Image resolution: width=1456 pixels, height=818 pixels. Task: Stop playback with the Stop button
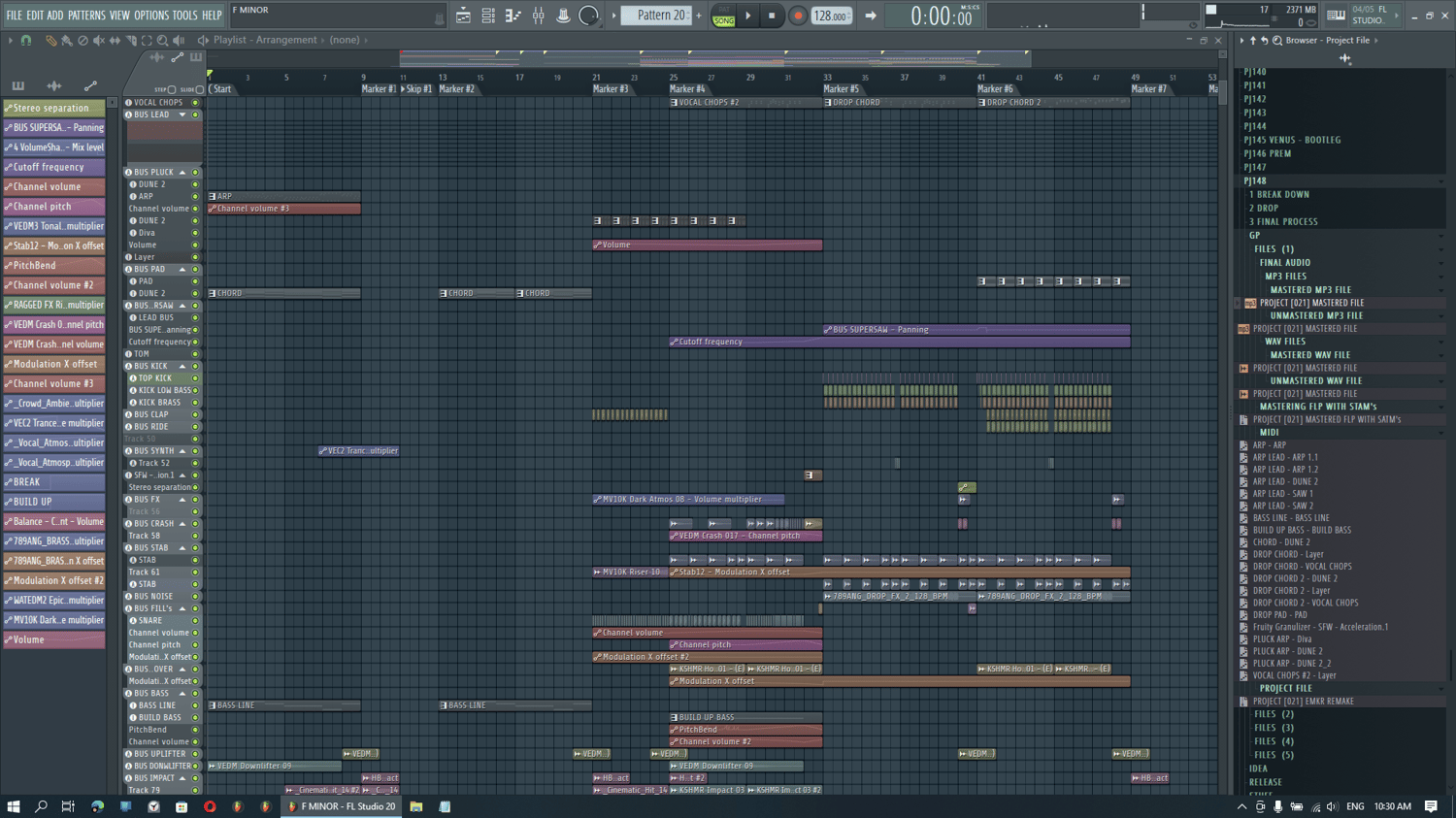tap(772, 16)
